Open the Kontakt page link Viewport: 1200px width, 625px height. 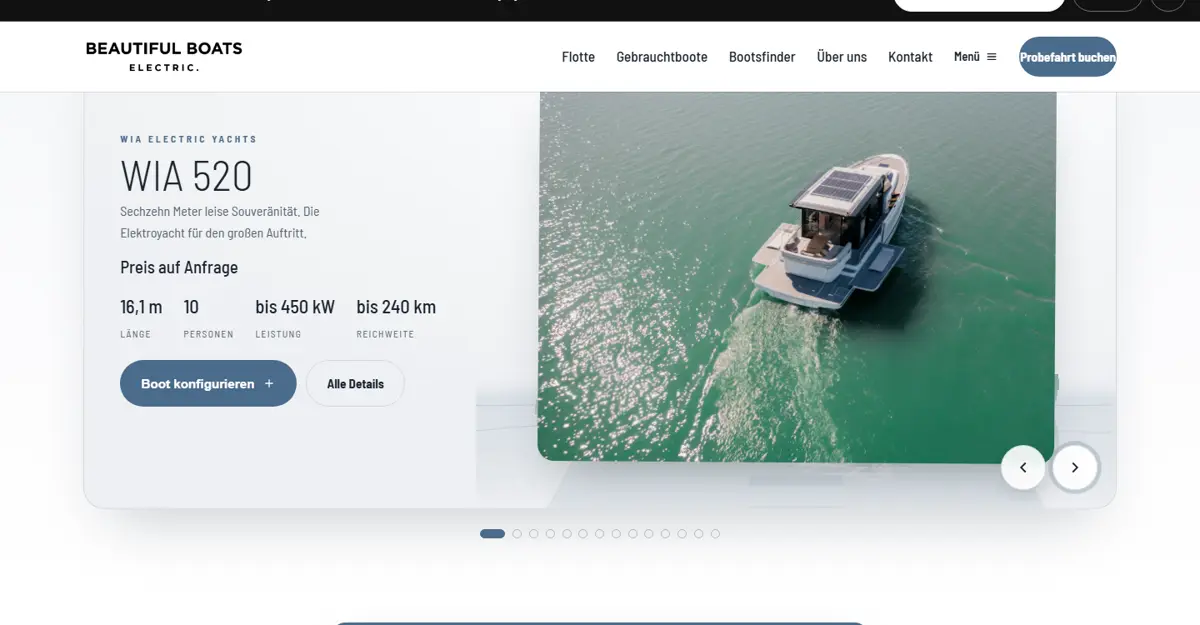tap(910, 57)
